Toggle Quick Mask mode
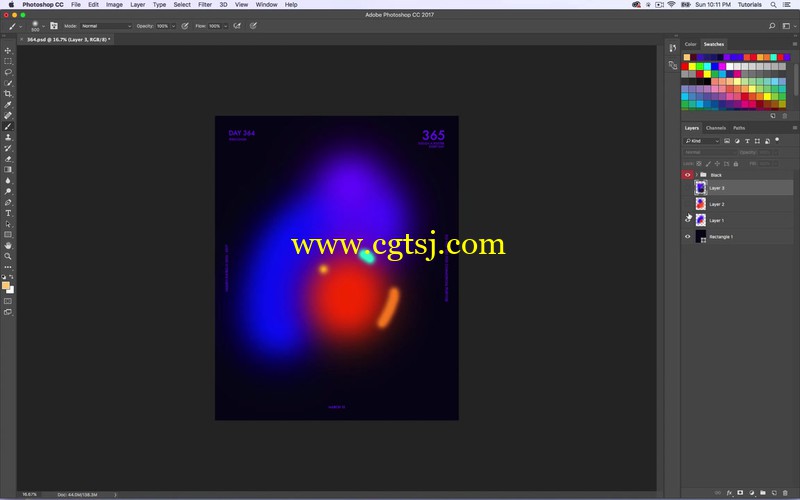Screen dimensions: 800x500 coord(8,301)
